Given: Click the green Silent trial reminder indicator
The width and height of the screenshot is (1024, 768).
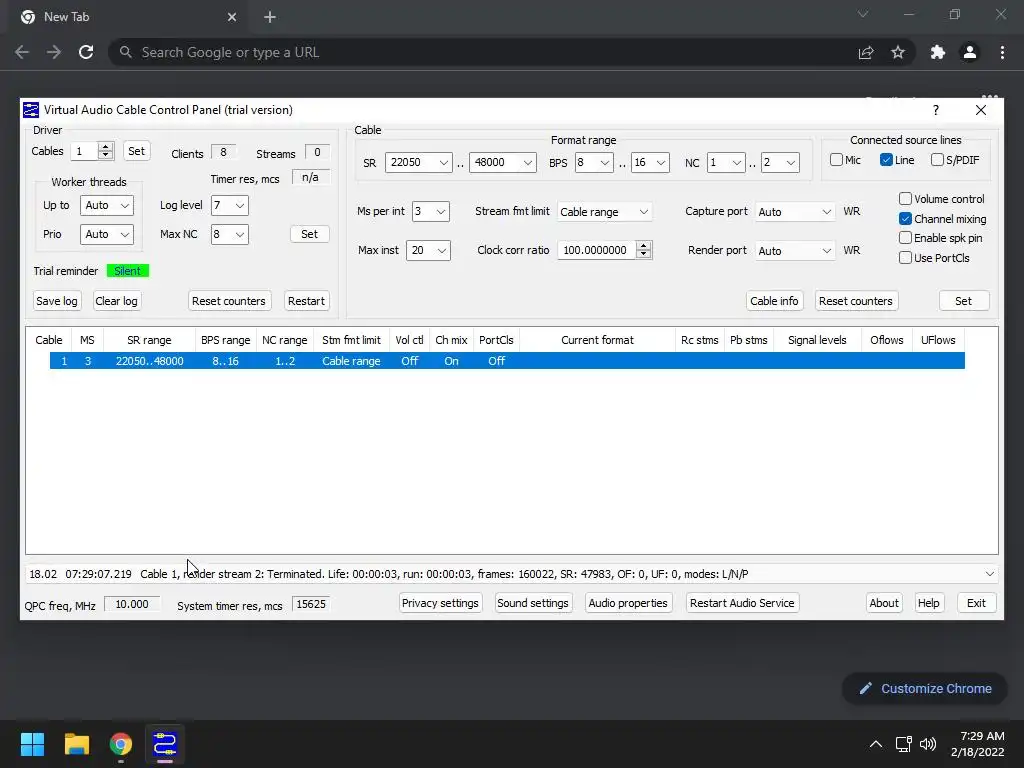Looking at the screenshot, I should 128,270.
